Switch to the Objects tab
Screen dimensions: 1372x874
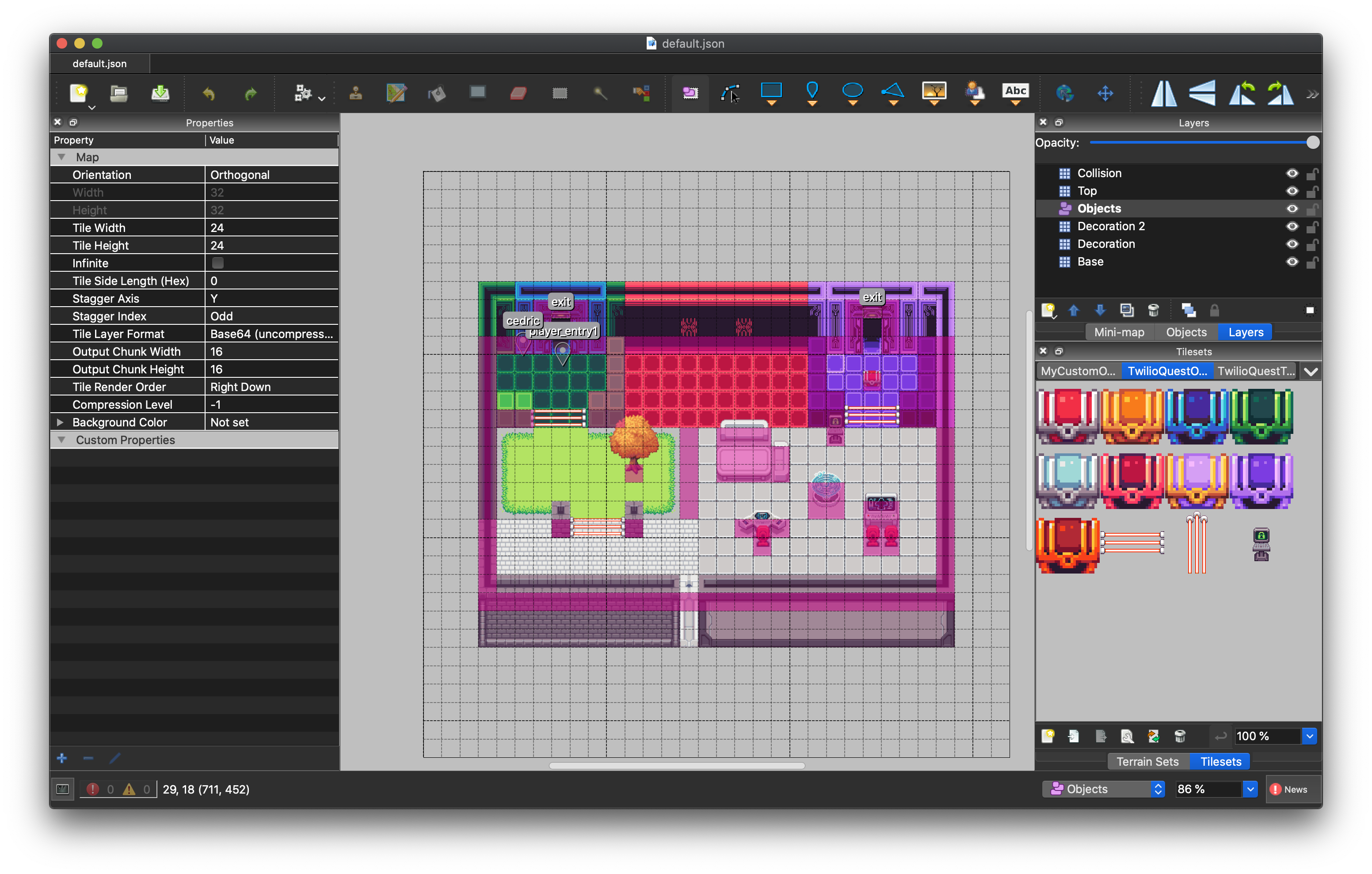coord(1186,332)
